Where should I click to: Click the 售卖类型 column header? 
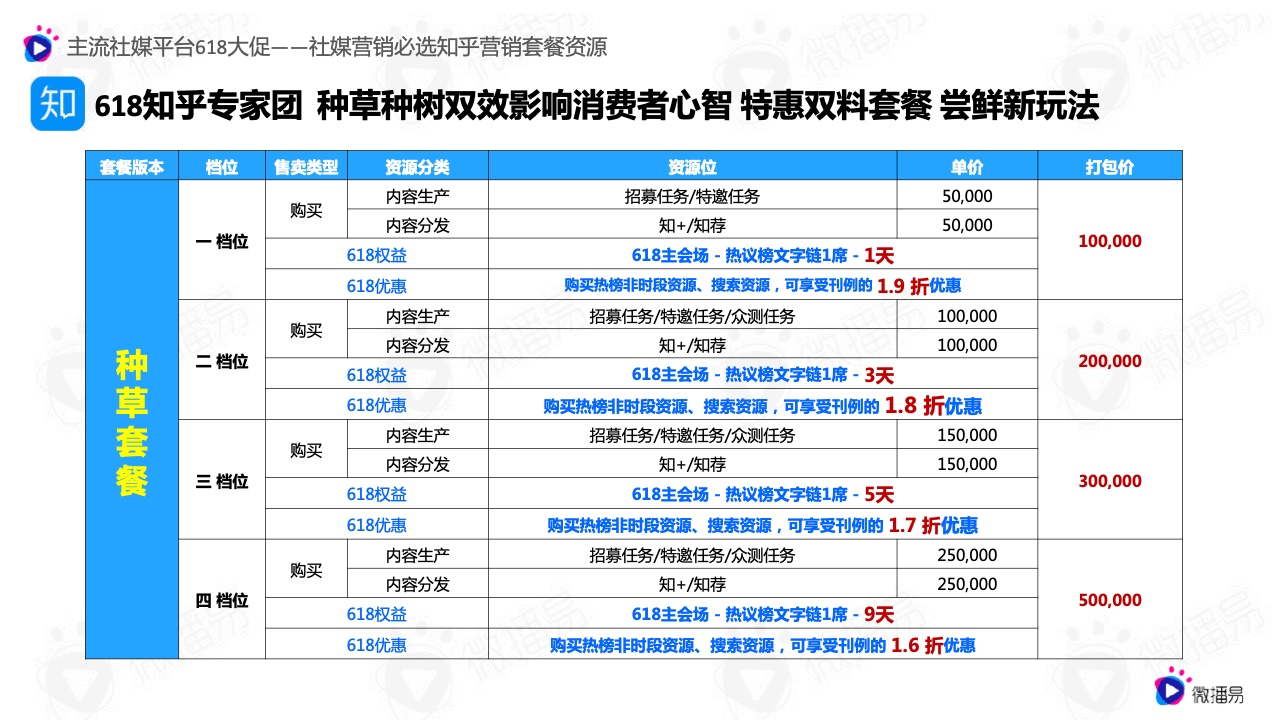click(306, 167)
